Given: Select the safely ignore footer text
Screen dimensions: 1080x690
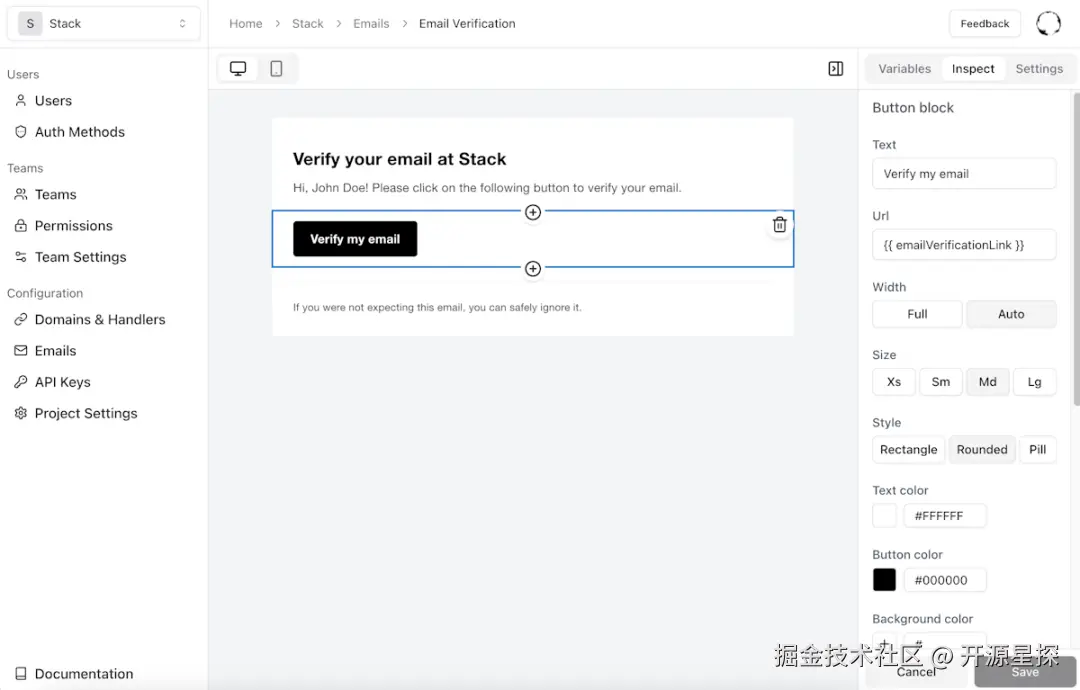Looking at the screenshot, I should [x=437, y=307].
